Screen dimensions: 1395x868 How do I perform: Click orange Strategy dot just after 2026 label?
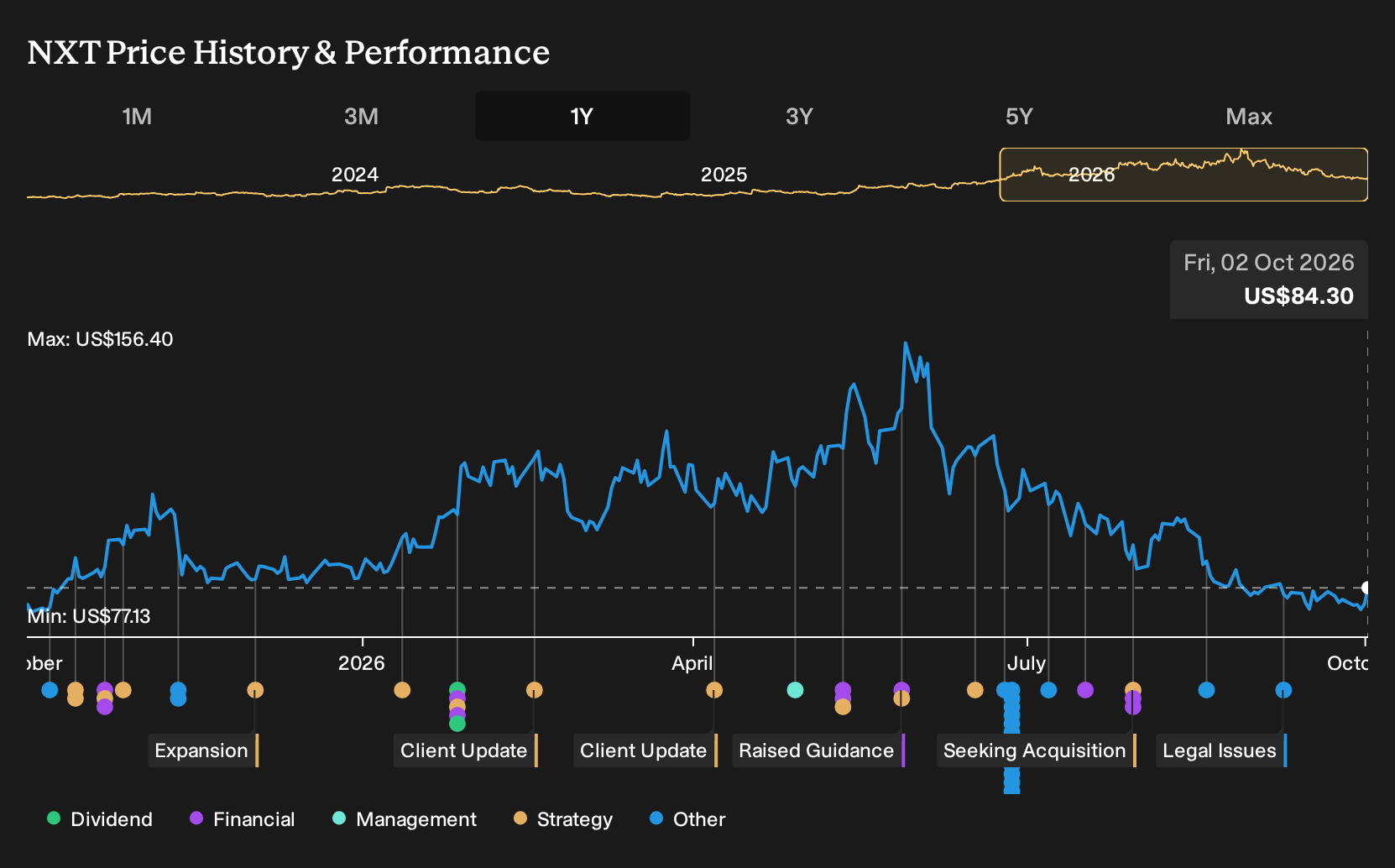coord(402,690)
